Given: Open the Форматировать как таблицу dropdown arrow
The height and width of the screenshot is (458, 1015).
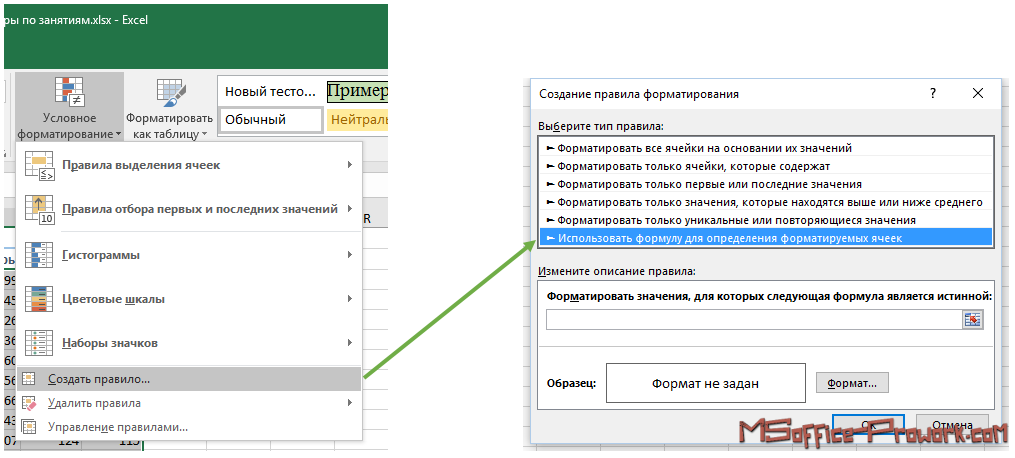Looking at the screenshot, I should pos(204,134).
